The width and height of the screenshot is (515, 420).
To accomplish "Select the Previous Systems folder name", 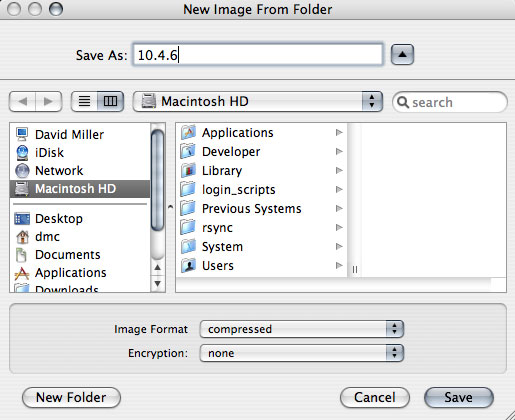I will click(x=252, y=209).
